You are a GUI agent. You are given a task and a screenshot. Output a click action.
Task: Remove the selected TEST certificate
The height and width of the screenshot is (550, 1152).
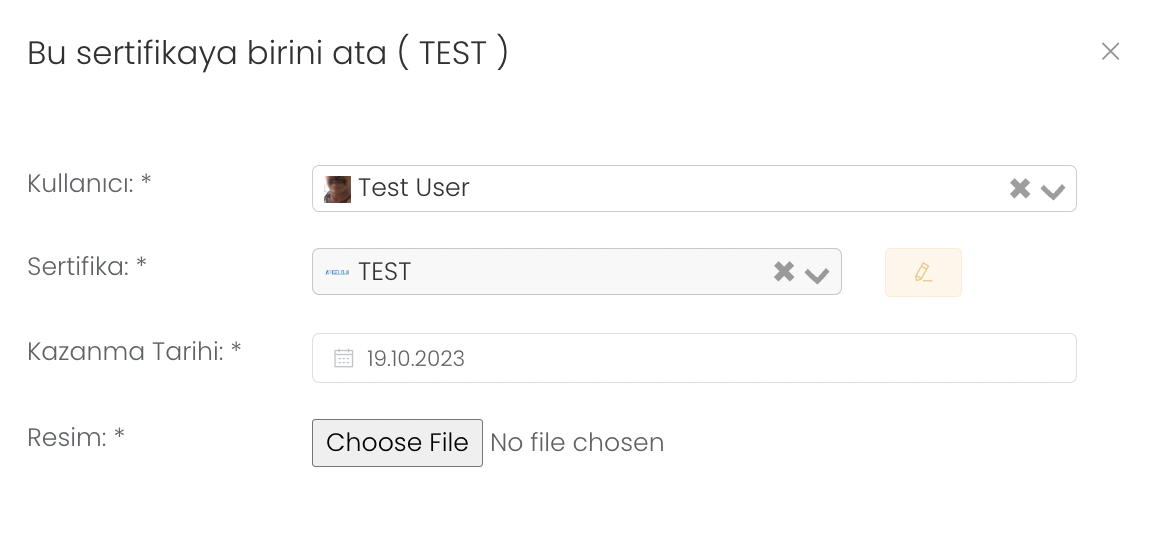coord(784,271)
